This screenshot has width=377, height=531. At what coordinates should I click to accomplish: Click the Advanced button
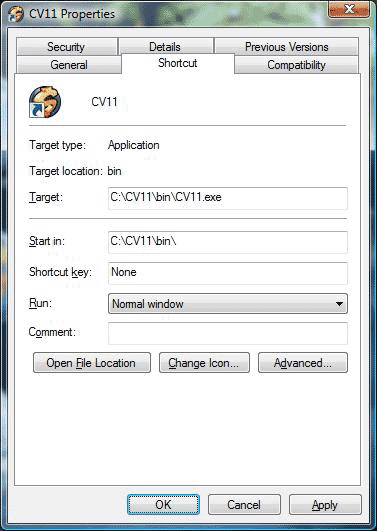303,363
